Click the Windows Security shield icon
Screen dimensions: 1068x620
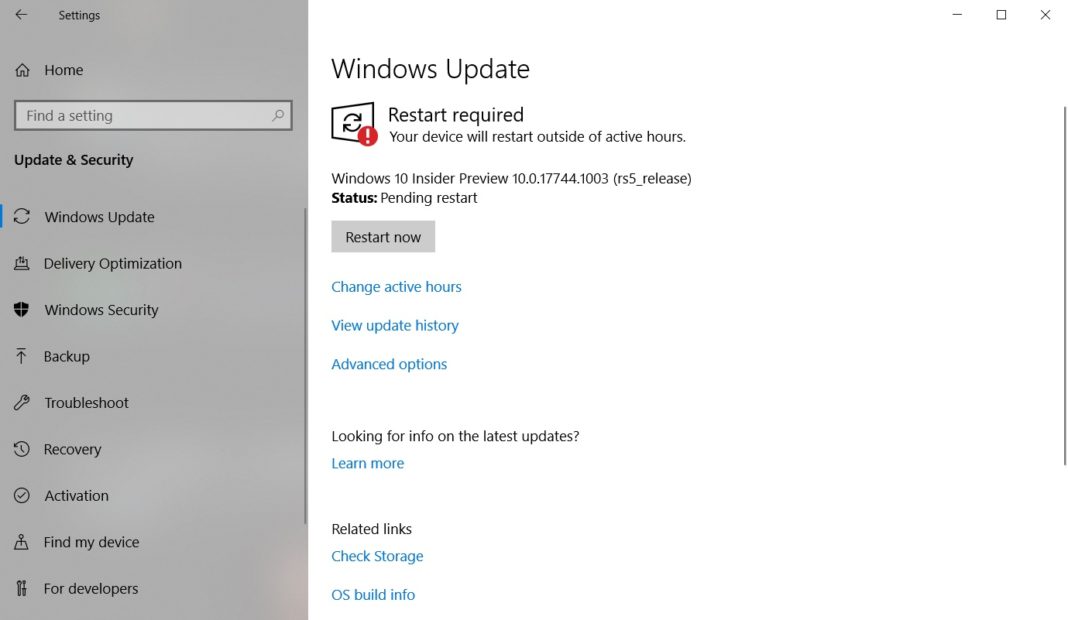pos(22,310)
